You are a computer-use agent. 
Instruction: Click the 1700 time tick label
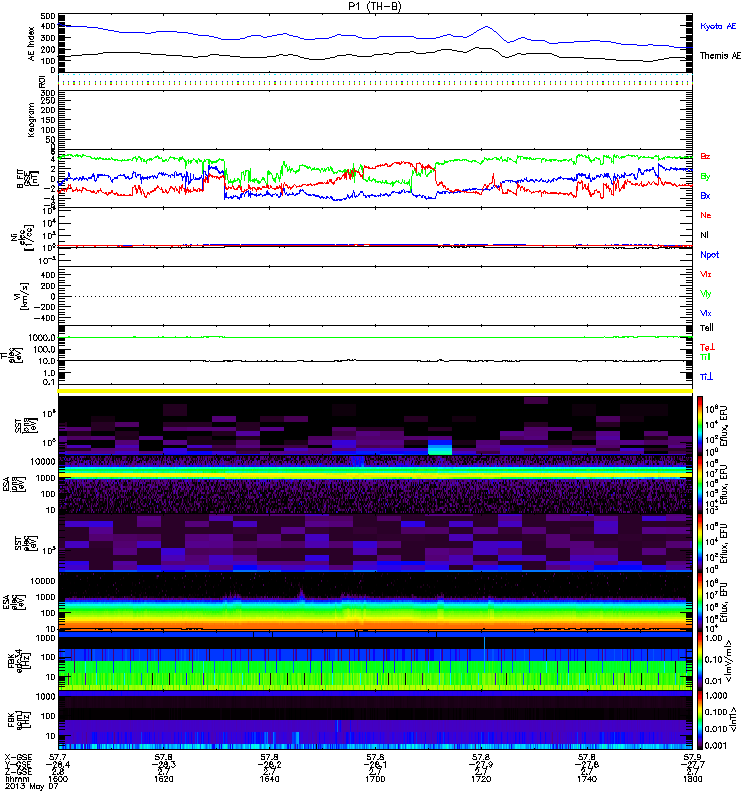[375, 779]
